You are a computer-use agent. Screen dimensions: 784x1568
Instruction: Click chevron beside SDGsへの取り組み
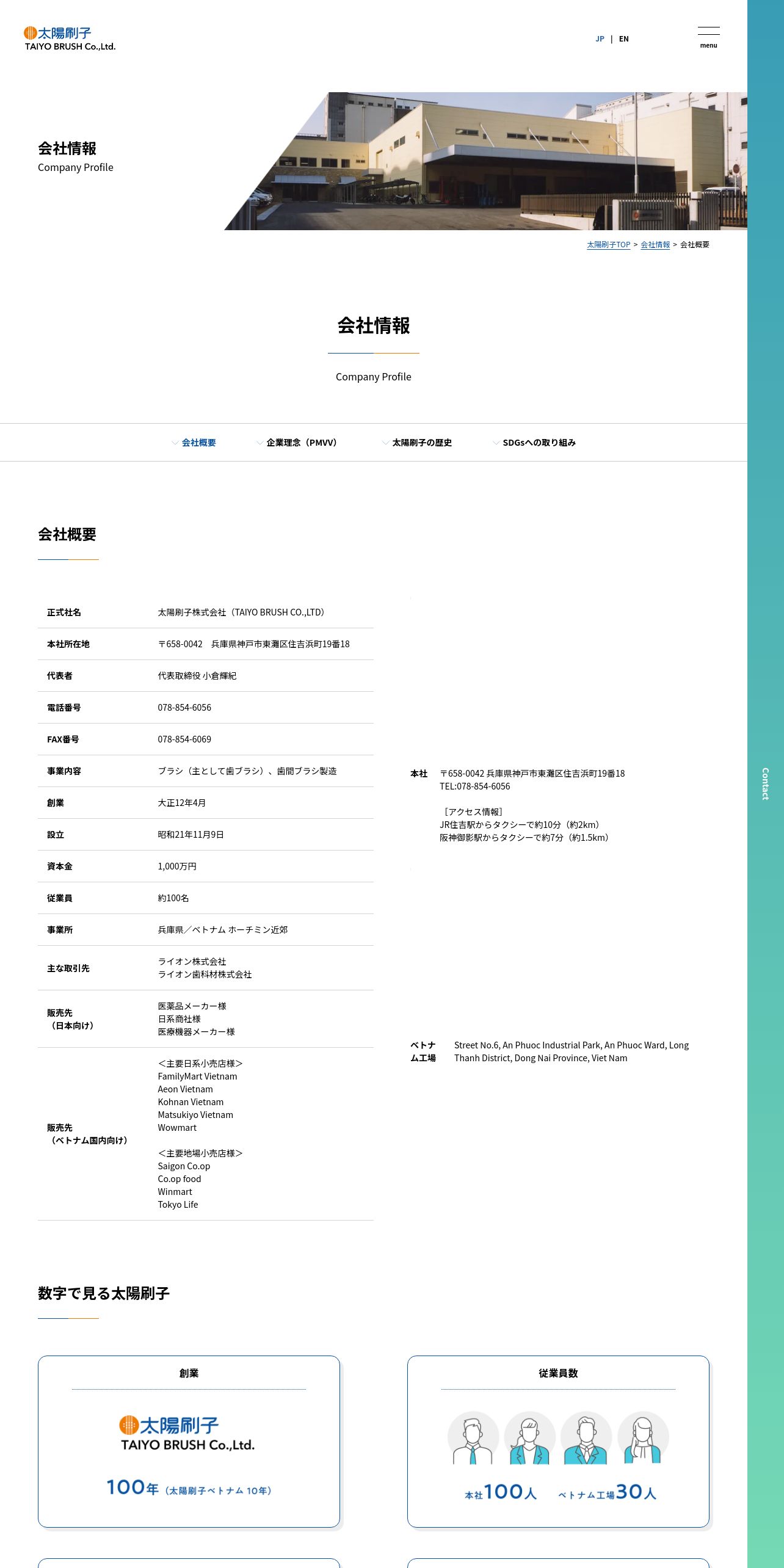click(496, 443)
